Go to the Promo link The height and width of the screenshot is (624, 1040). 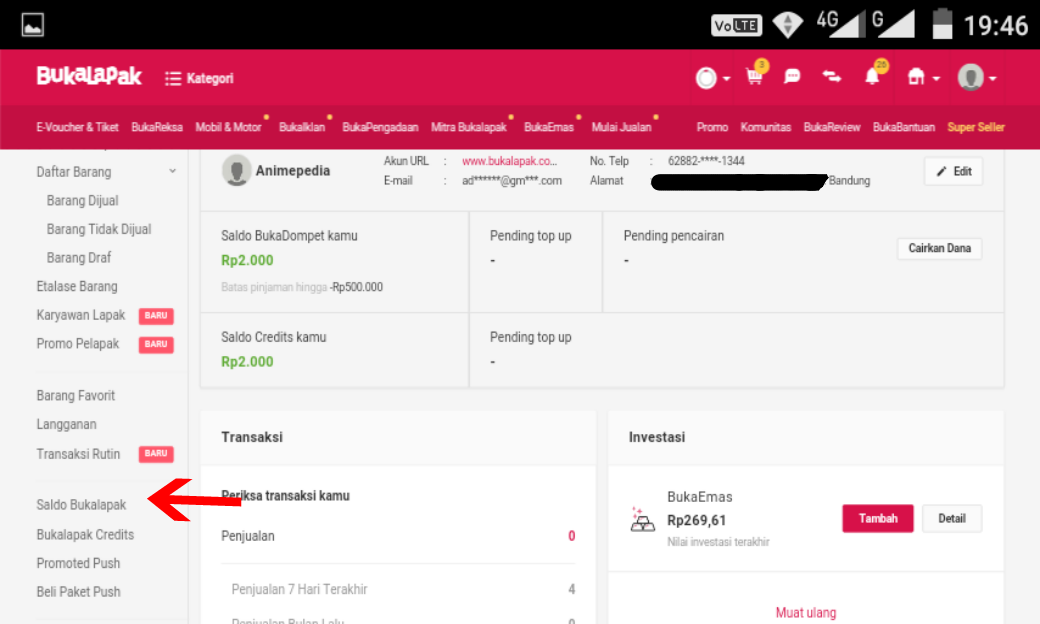[x=712, y=127]
